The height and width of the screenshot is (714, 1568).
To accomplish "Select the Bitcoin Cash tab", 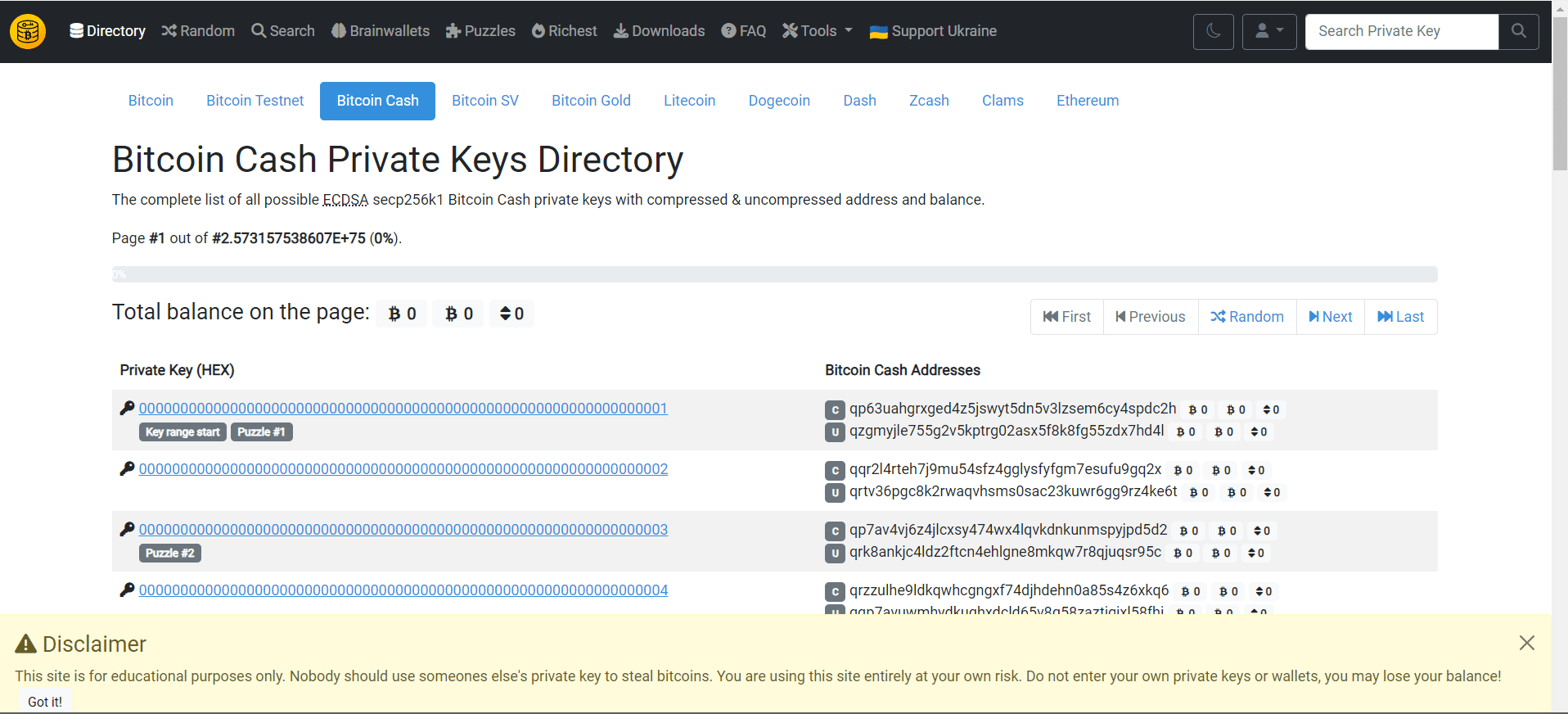I will (x=377, y=101).
